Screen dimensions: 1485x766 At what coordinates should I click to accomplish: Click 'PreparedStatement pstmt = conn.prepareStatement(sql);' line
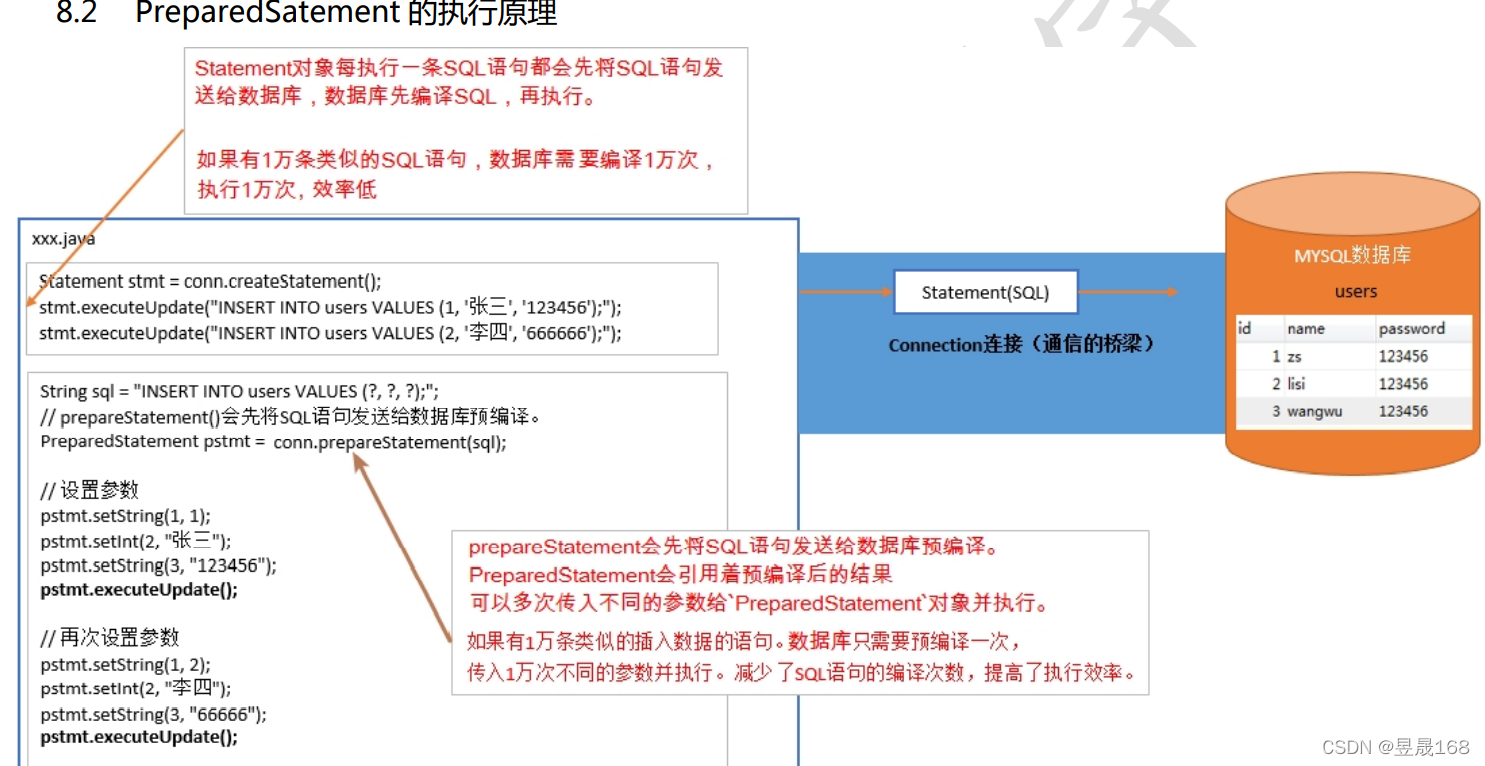tap(273, 442)
